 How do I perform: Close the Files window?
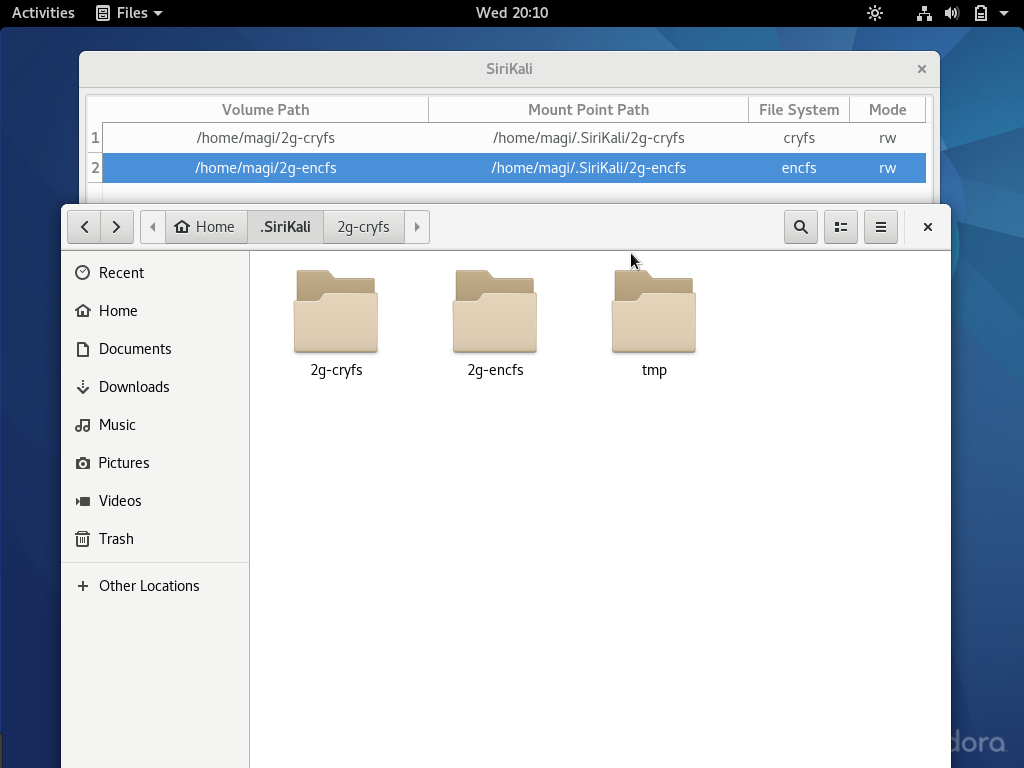927,227
